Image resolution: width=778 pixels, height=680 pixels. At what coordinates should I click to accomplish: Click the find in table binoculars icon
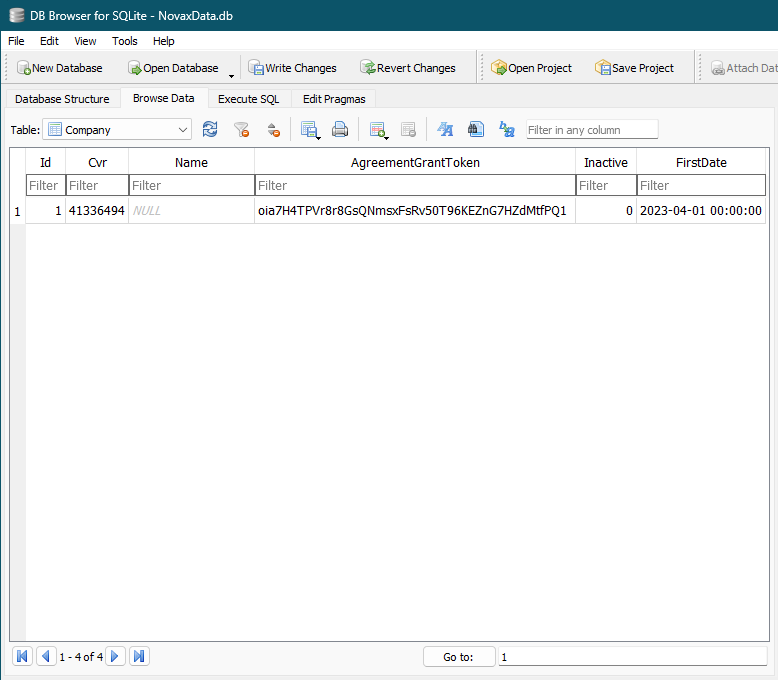point(476,130)
